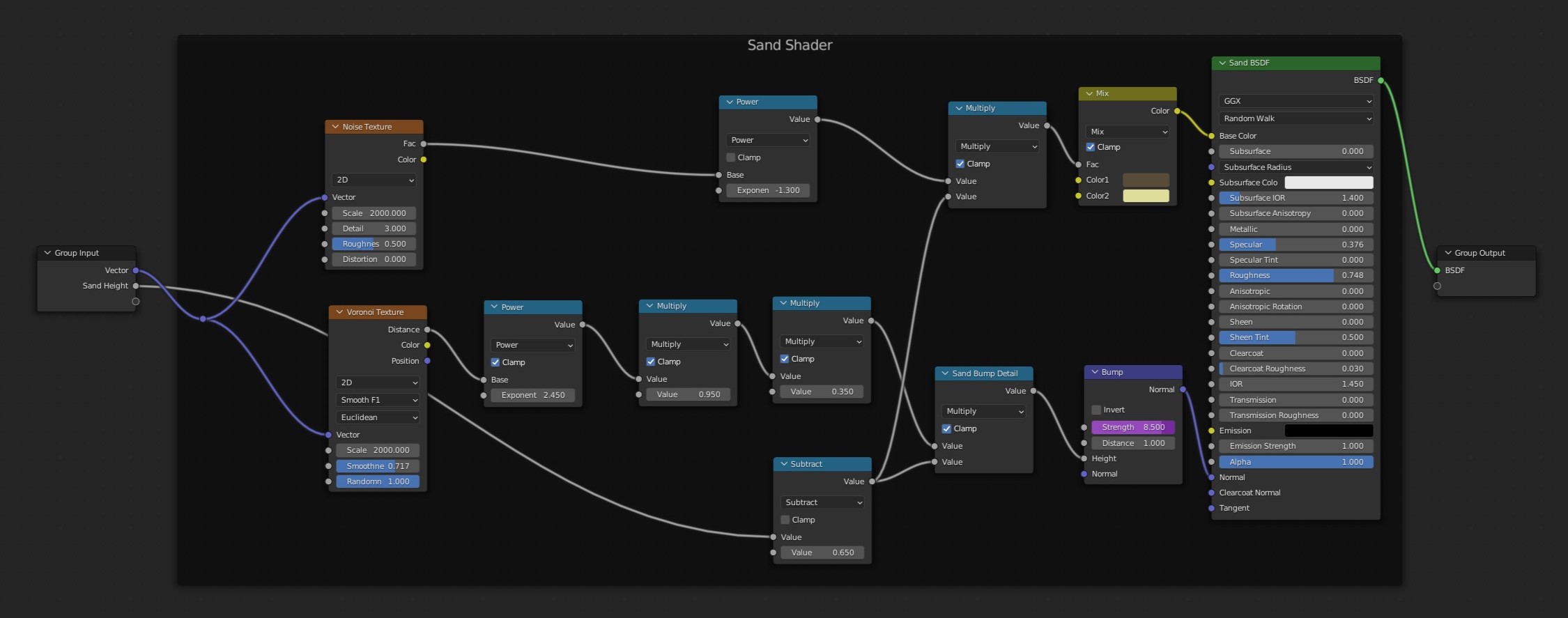
Task: Click the Sand BSDF Roughness 0.748 slider
Action: pyautogui.click(x=1296, y=275)
